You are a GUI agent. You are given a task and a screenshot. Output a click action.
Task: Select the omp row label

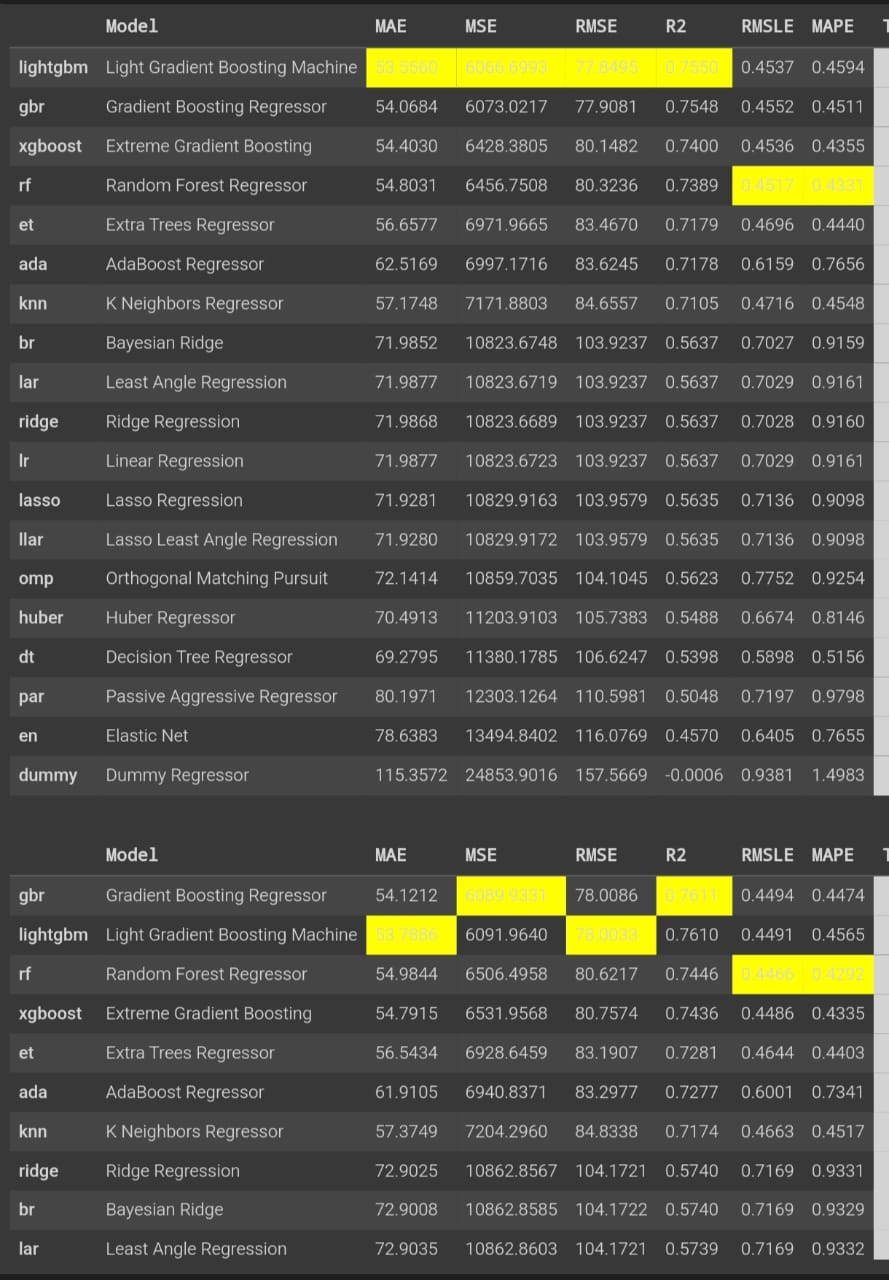point(36,578)
